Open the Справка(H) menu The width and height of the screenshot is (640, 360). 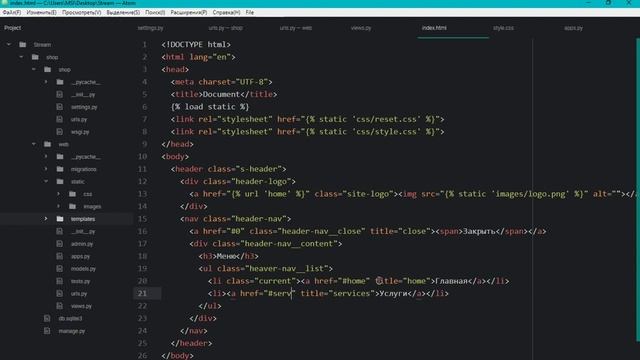coord(226,13)
